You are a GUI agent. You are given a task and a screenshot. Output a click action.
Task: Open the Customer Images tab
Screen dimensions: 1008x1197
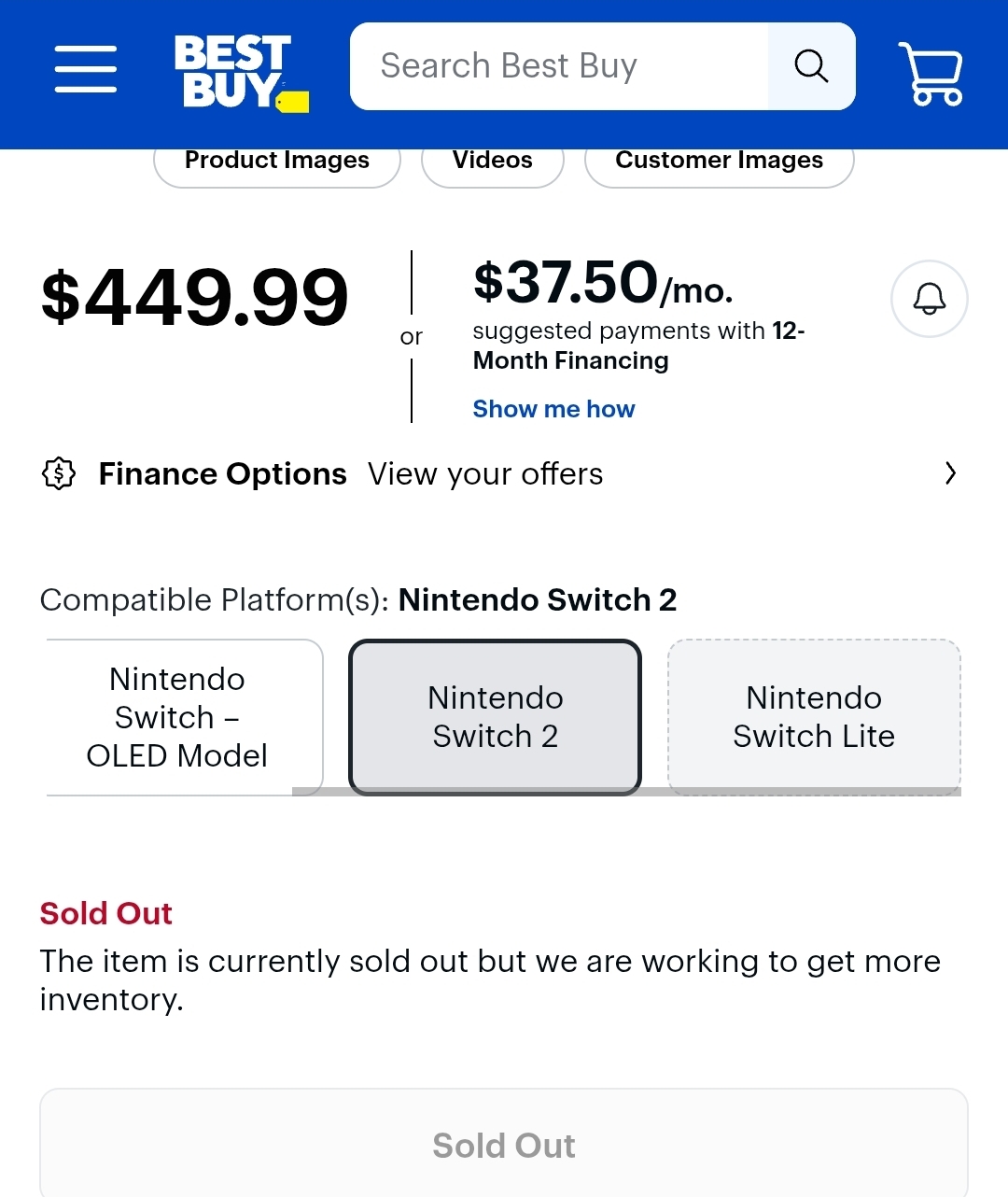[x=719, y=162]
